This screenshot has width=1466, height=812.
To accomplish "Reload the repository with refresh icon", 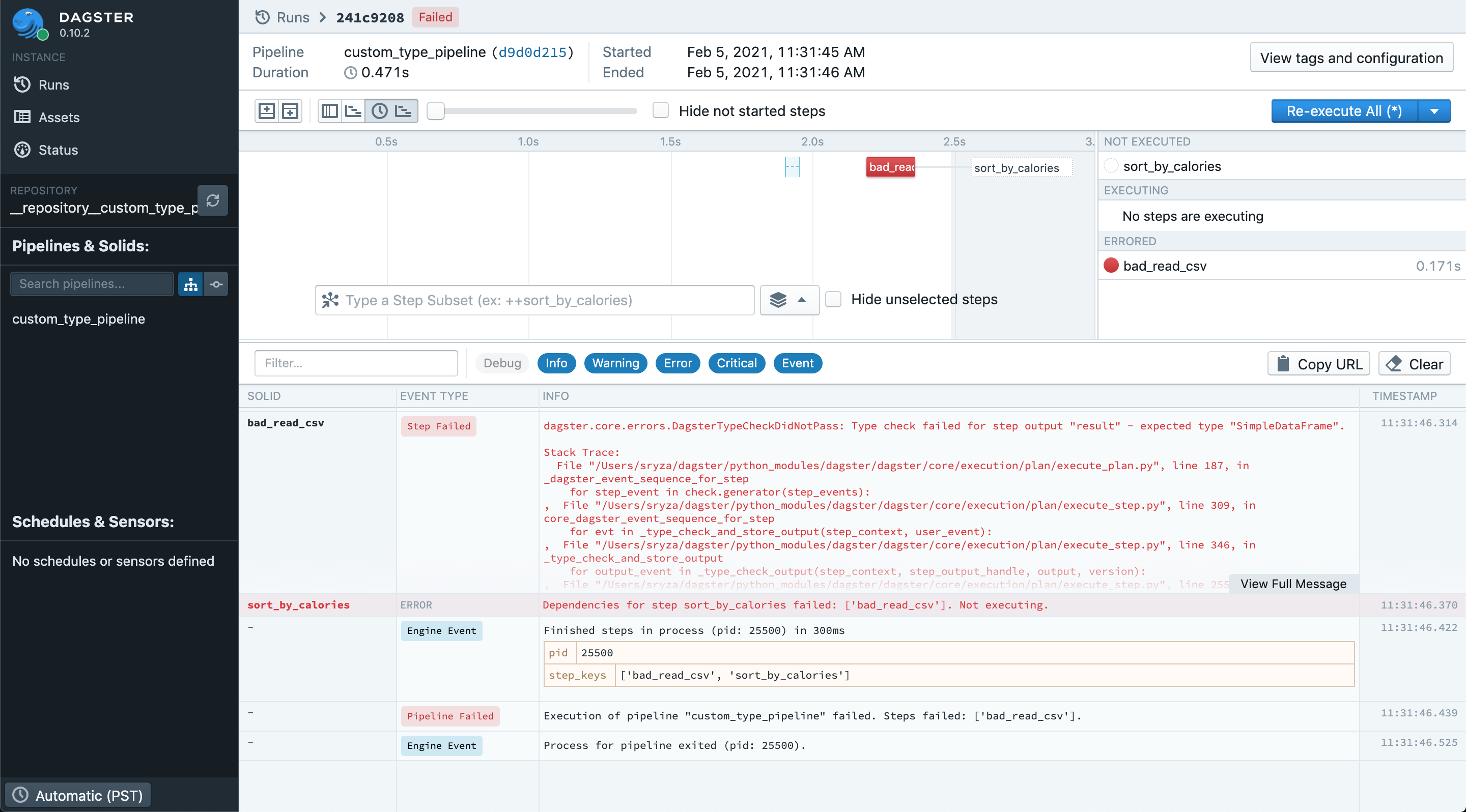I will click(x=213, y=200).
